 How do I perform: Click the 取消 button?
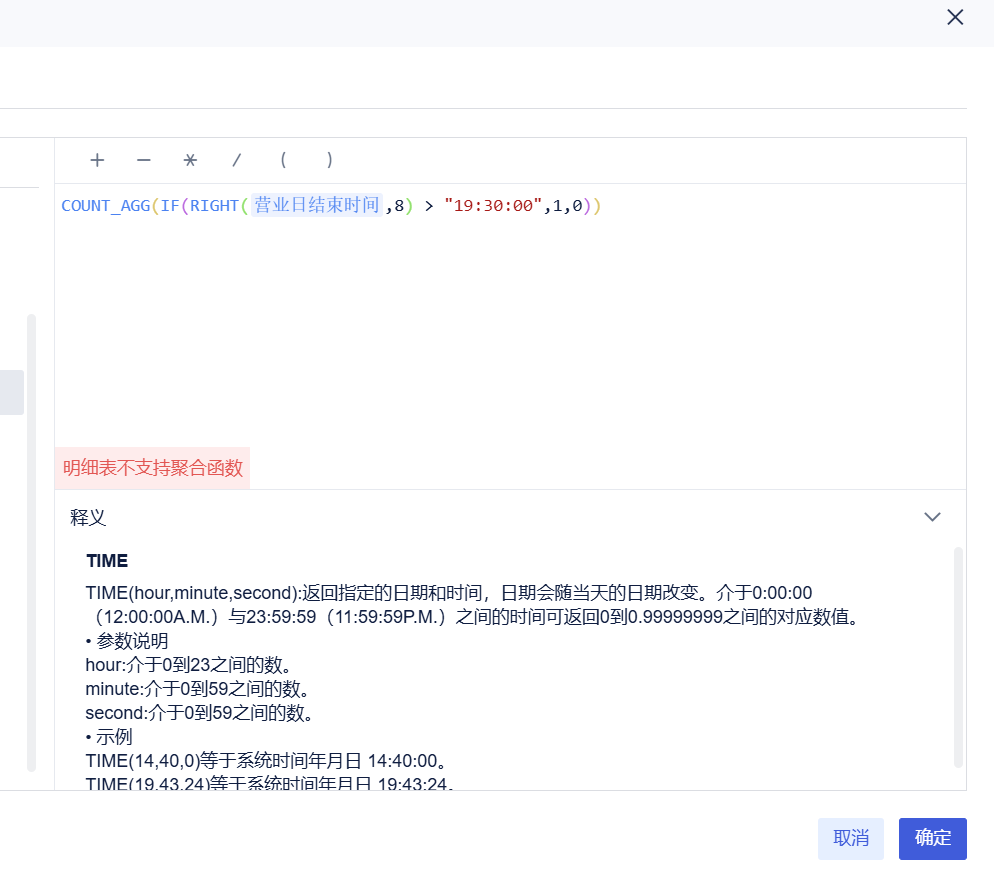tap(850, 838)
